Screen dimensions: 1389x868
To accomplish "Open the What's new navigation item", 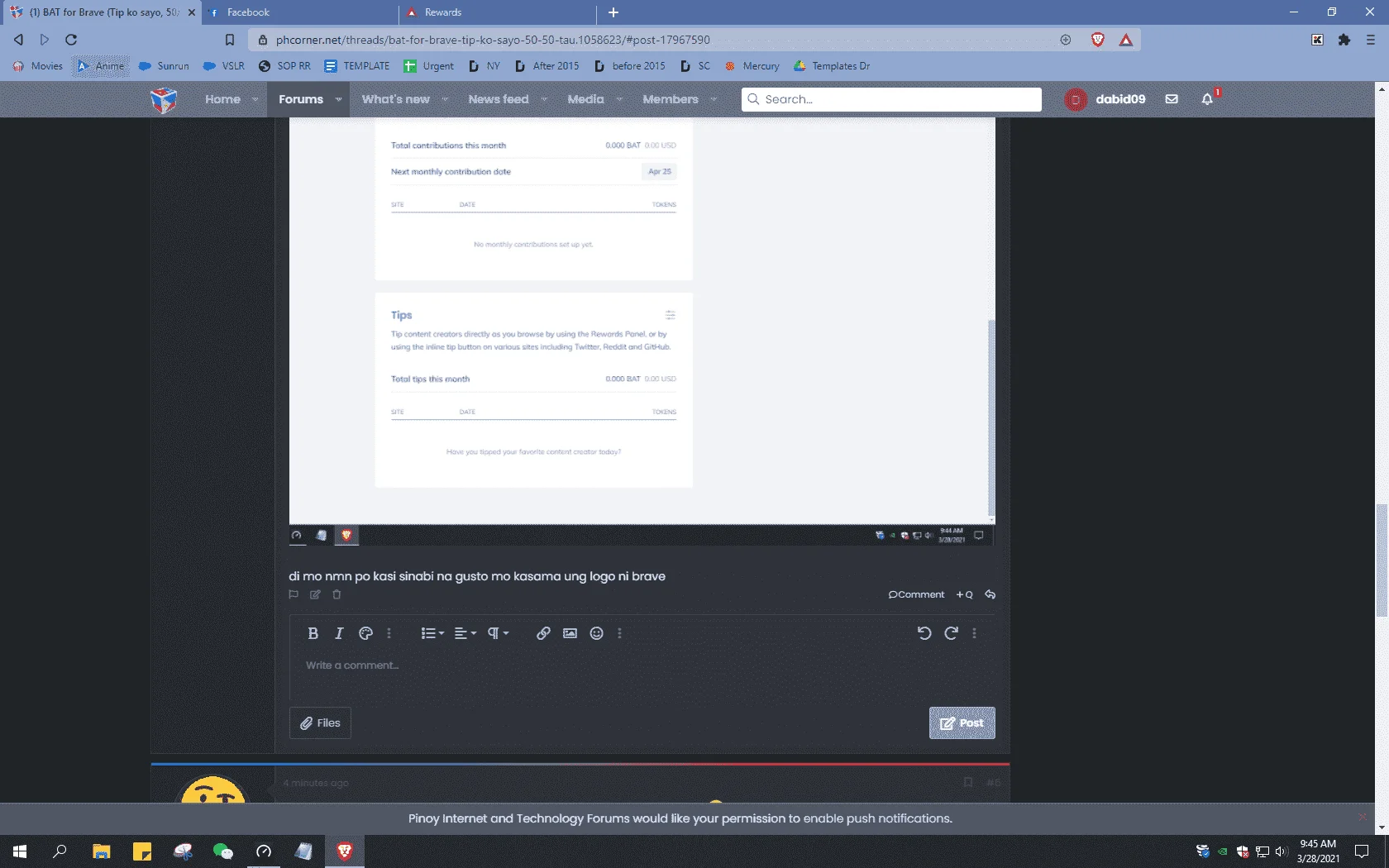I will [395, 99].
